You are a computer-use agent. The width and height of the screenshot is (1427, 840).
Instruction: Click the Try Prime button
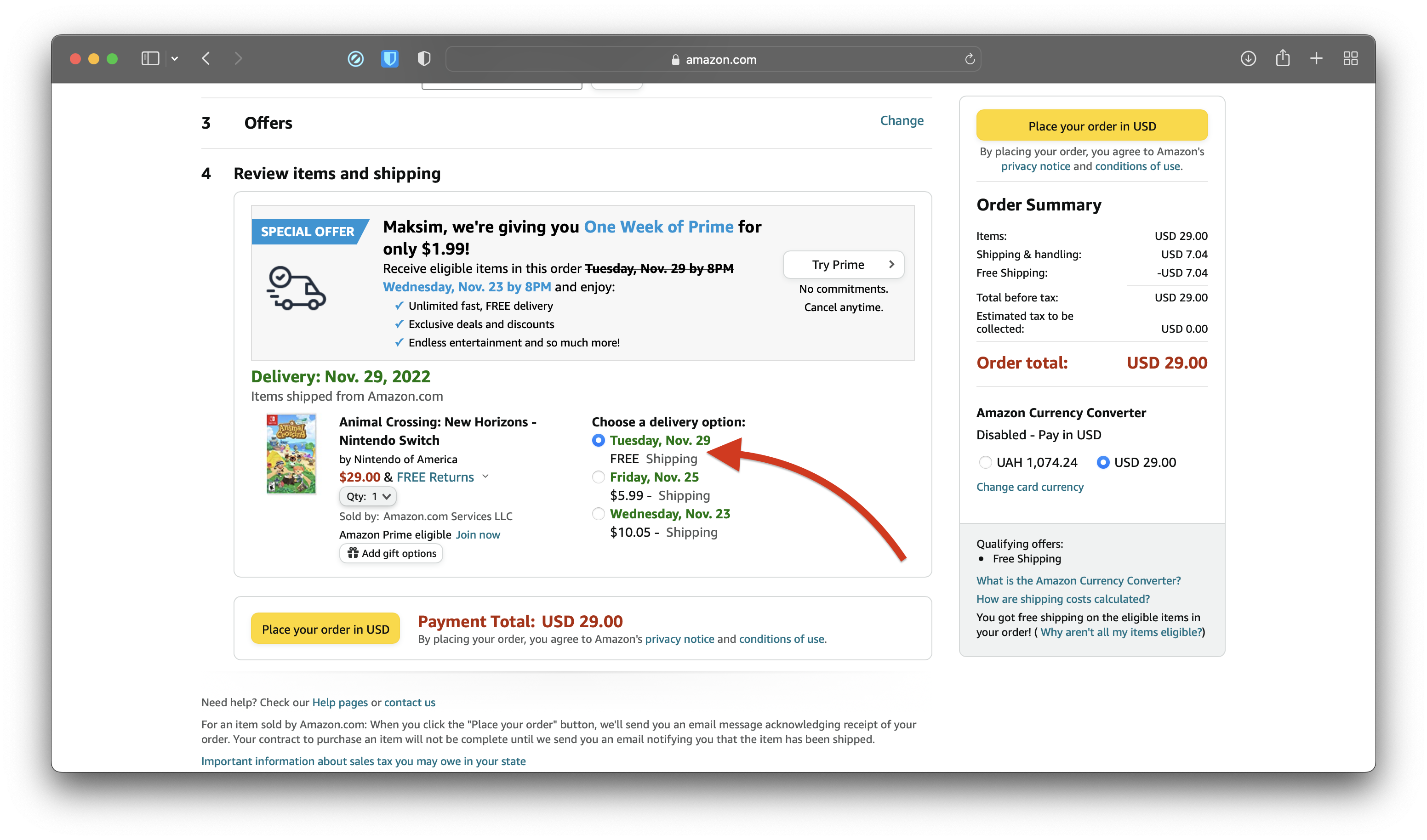[843, 265]
